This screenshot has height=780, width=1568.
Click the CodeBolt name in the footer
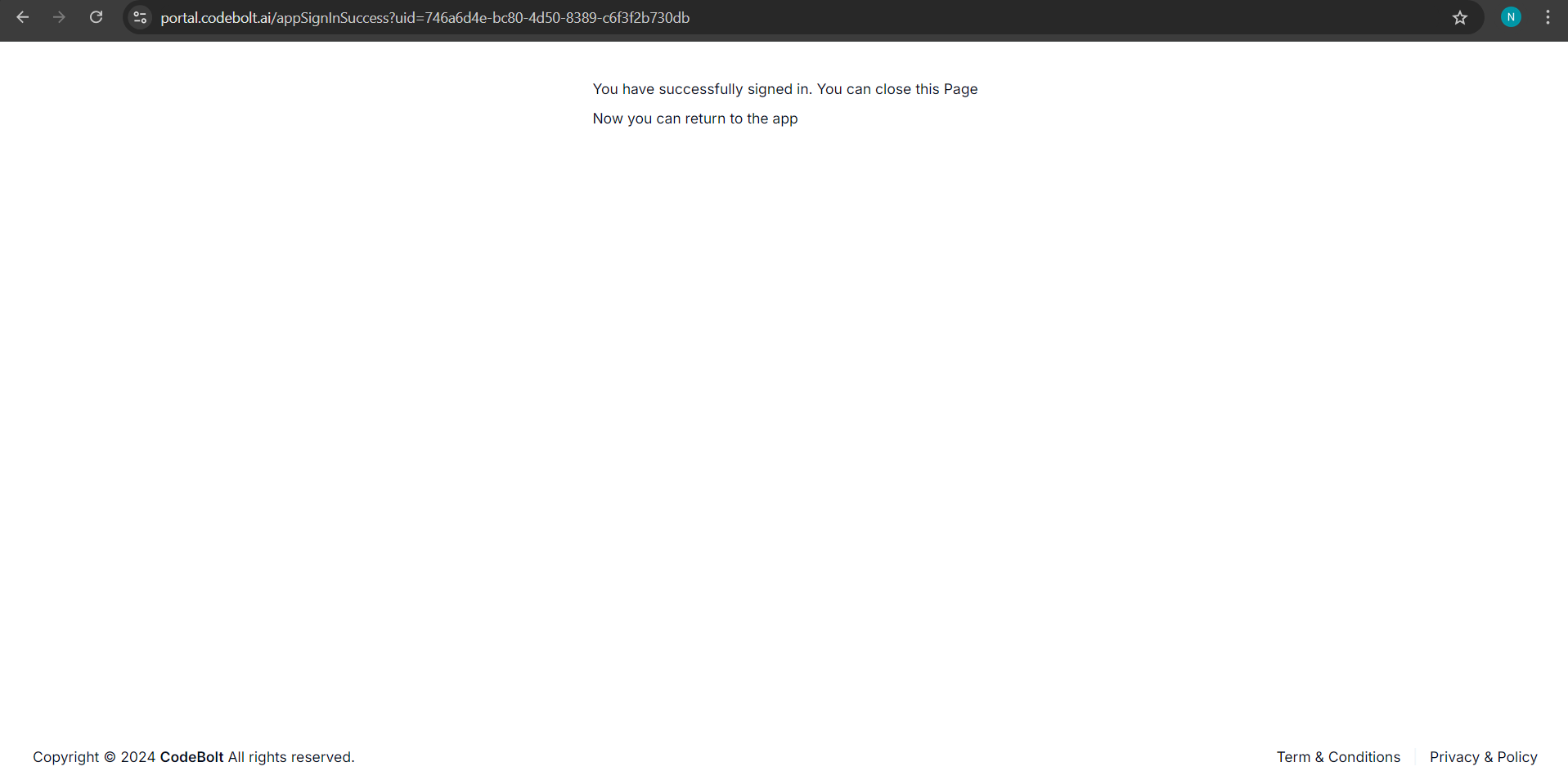click(191, 757)
